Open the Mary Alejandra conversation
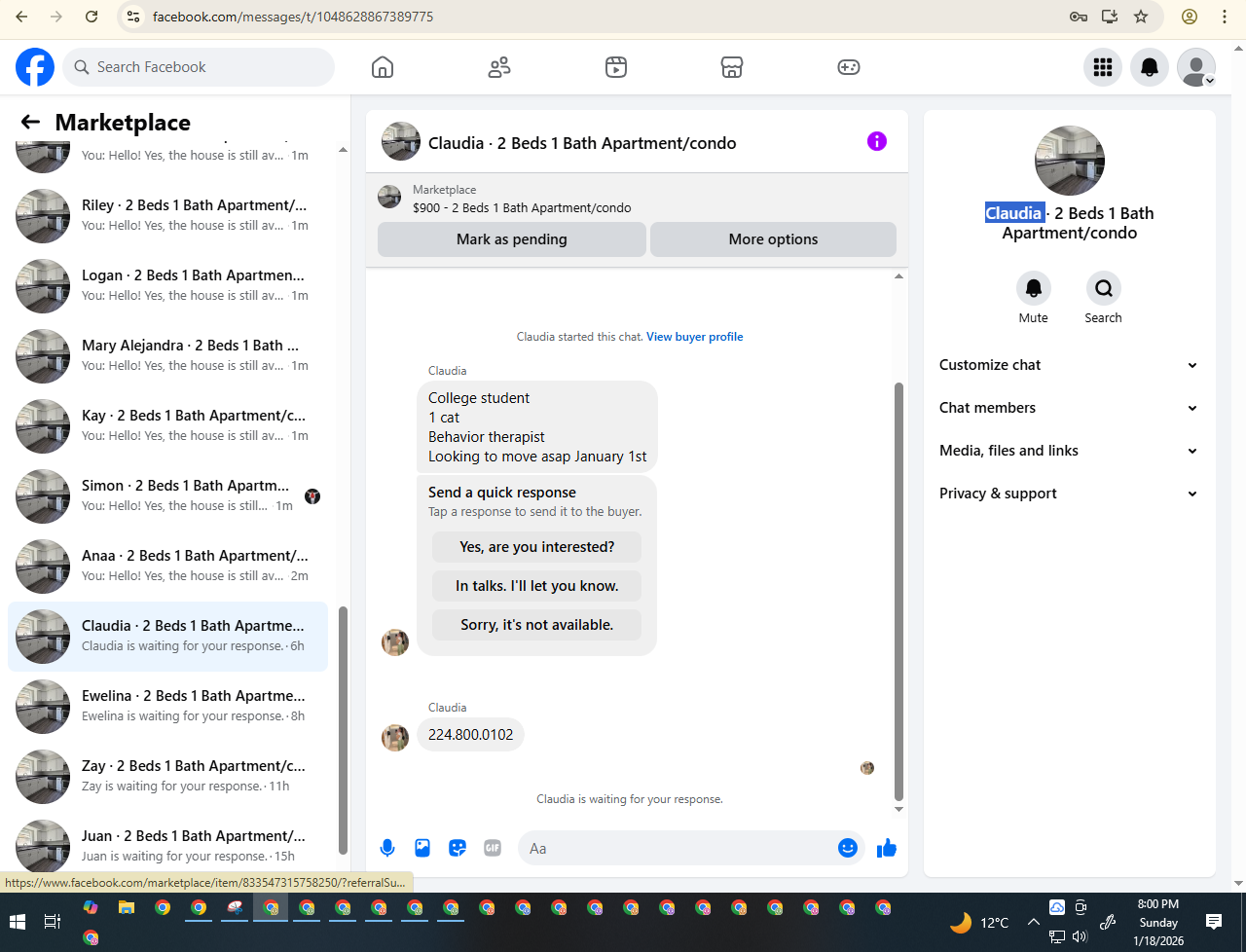This screenshot has height=952, width=1246. click(167, 355)
